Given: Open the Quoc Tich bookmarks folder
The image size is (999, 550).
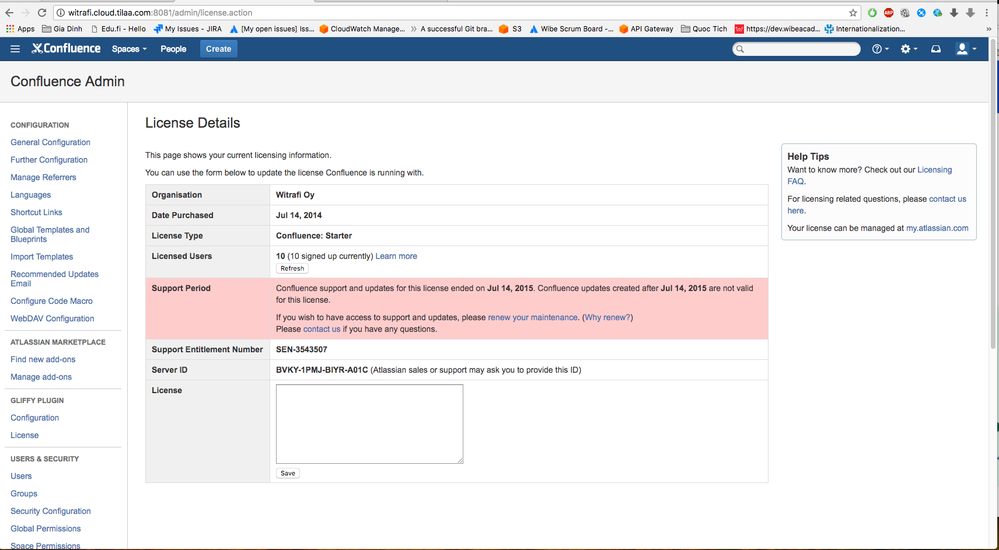Looking at the screenshot, I should point(704,29).
